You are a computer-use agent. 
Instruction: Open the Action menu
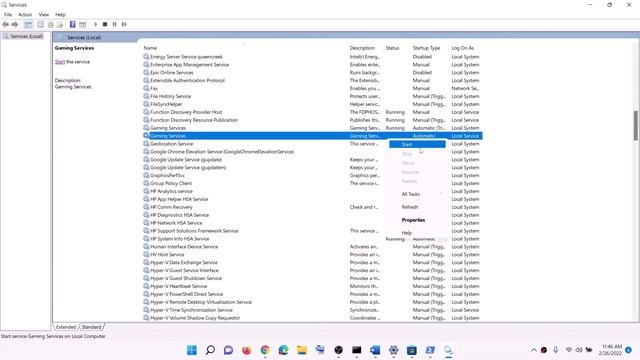(25, 15)
